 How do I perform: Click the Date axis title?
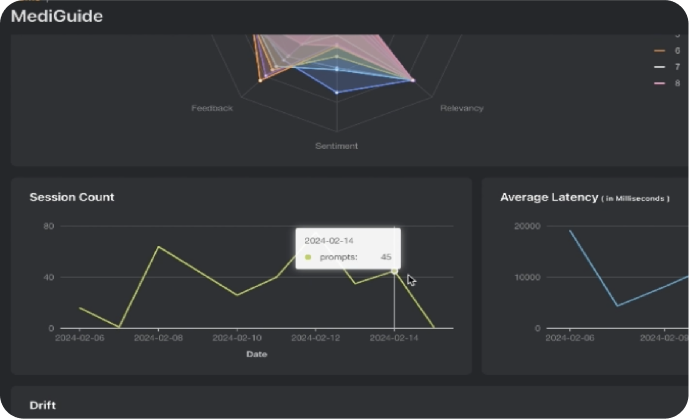point(257,354)
